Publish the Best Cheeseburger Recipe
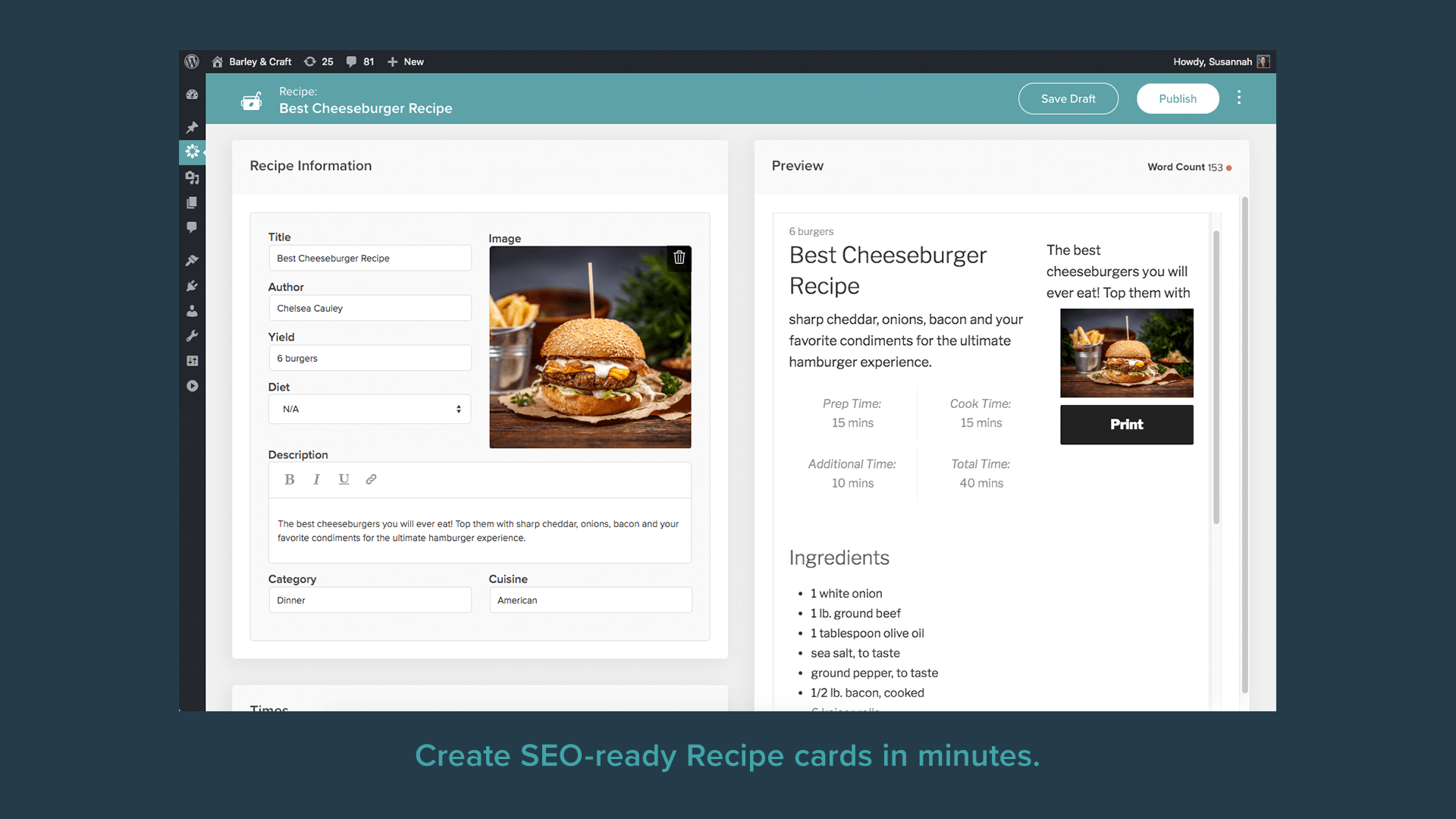The image size is (1456, 819). click(x=1177, y=98)
